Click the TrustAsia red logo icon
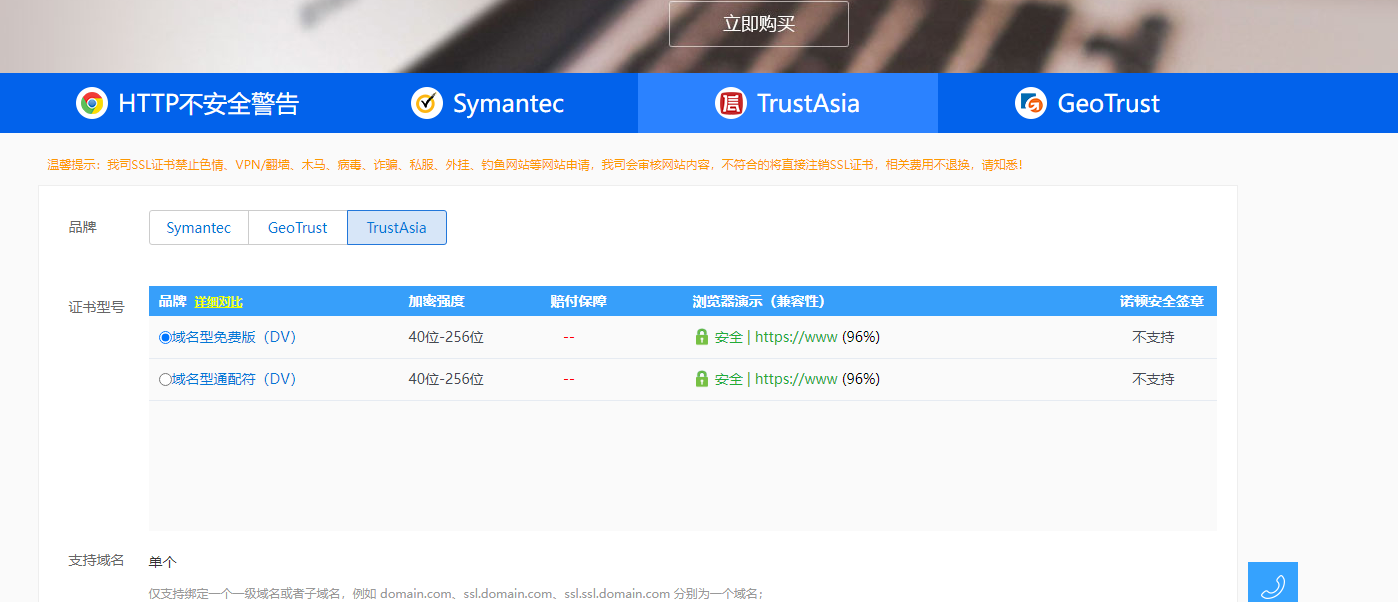The width and height of the screenshot is (1398, 602). (731, 103)
